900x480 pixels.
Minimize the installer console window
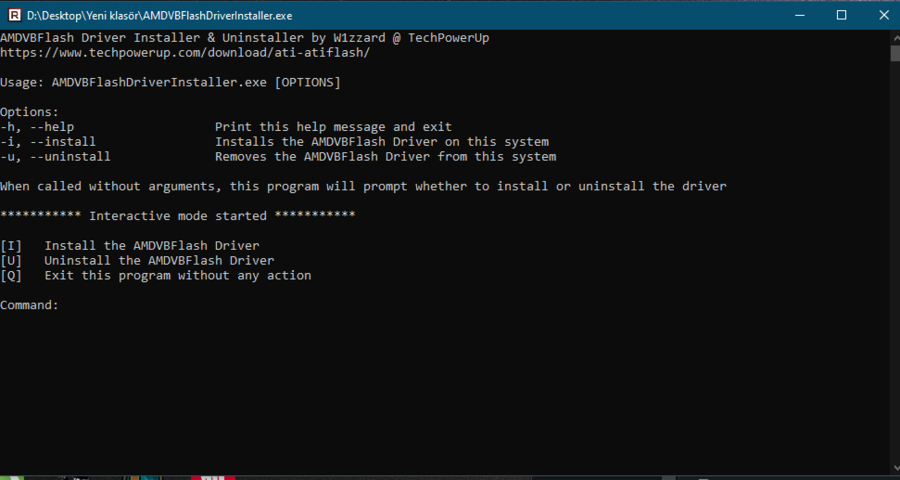tap(797, 15)
